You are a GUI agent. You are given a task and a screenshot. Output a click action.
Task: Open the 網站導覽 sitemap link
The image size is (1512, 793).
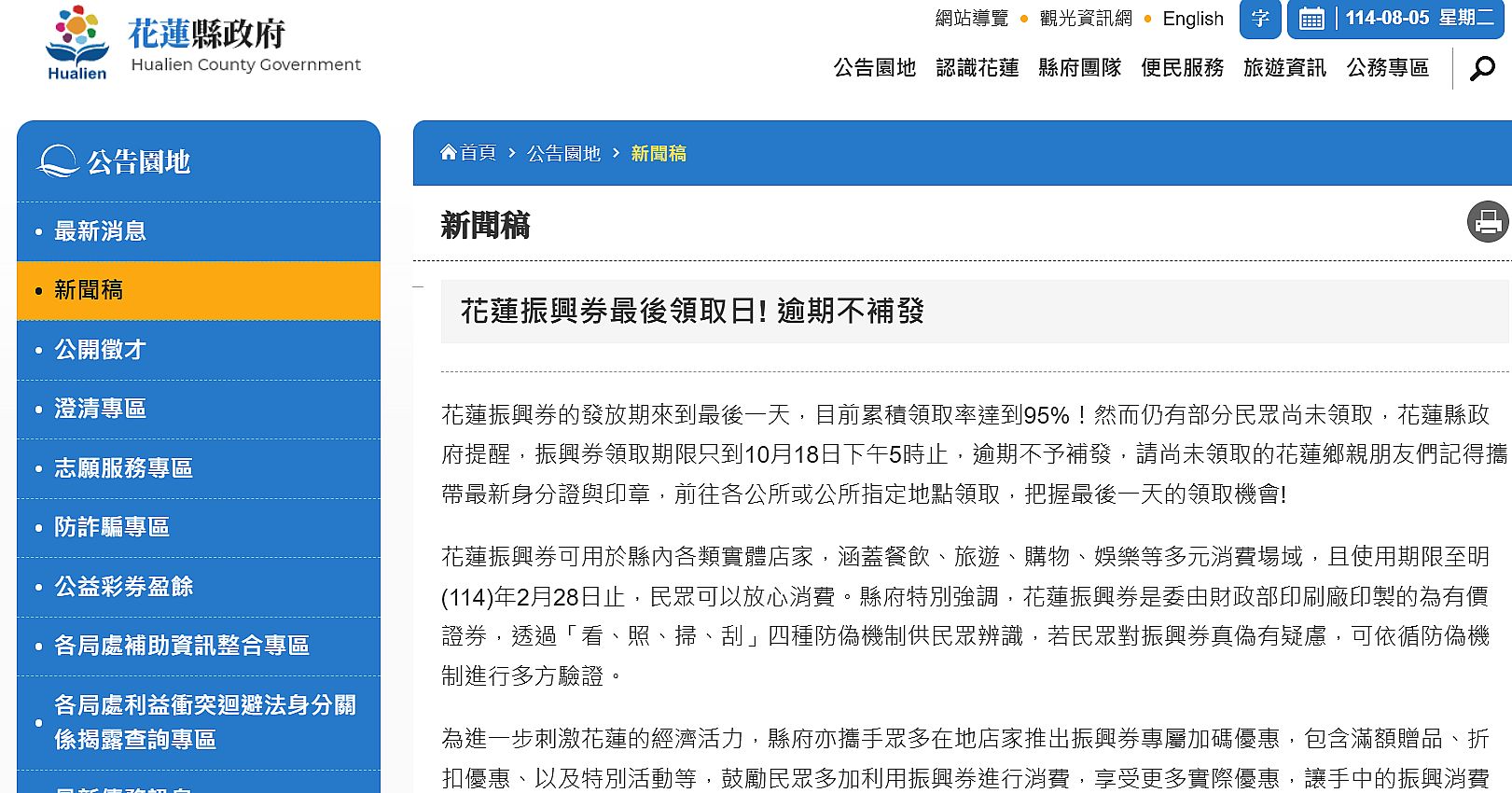pos(971,19)
